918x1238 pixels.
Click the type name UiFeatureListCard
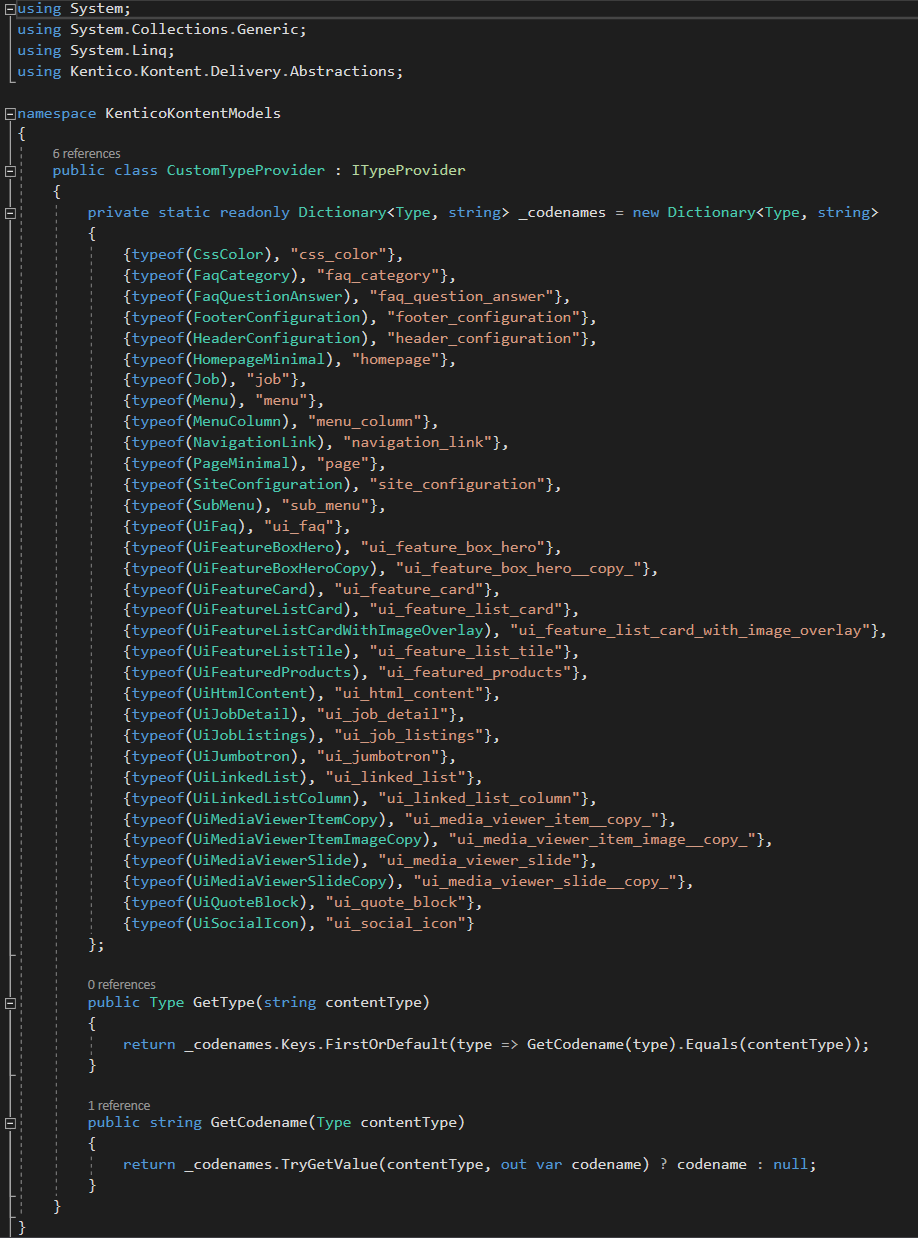point(268,612)
